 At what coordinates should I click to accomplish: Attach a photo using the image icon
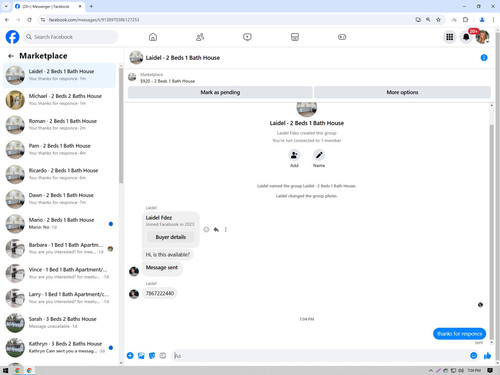[x=141, y=356]
